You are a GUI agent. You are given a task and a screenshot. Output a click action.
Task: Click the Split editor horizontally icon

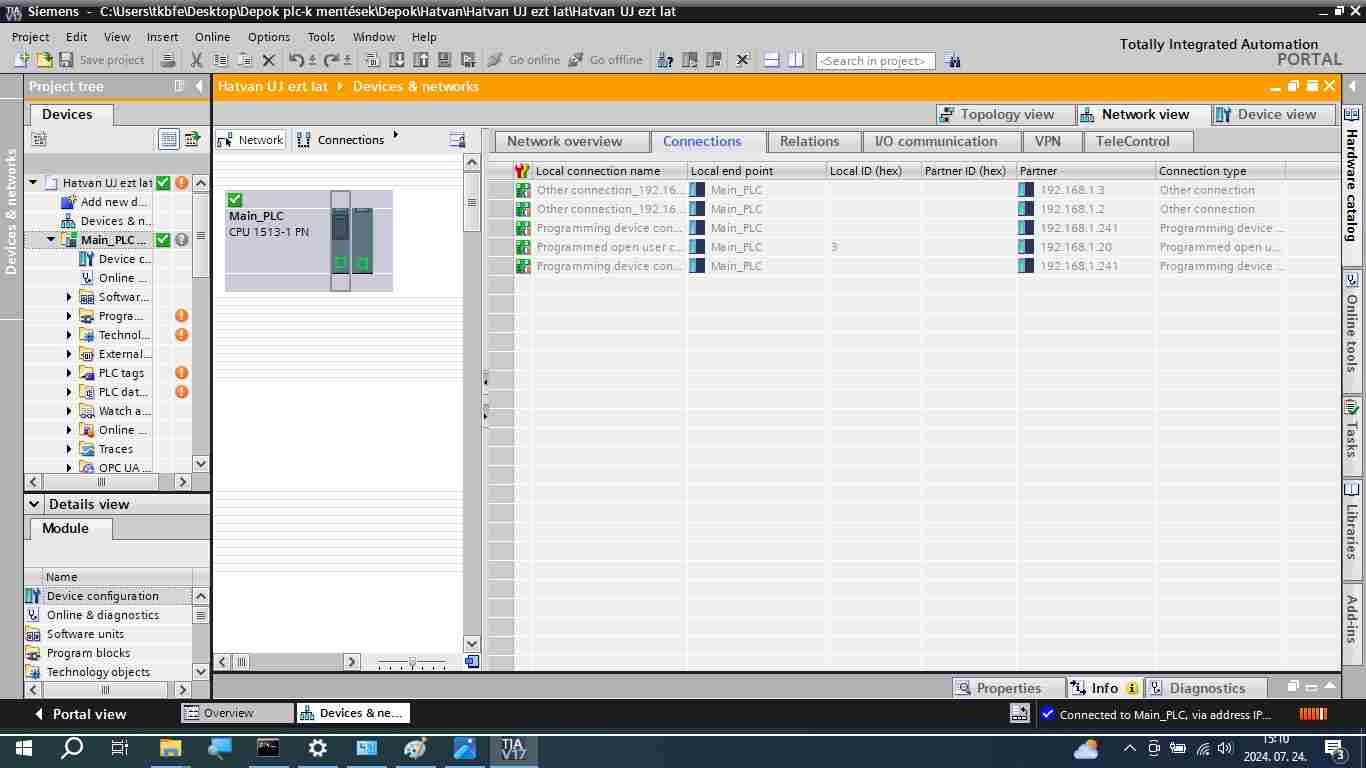(772, 60)
